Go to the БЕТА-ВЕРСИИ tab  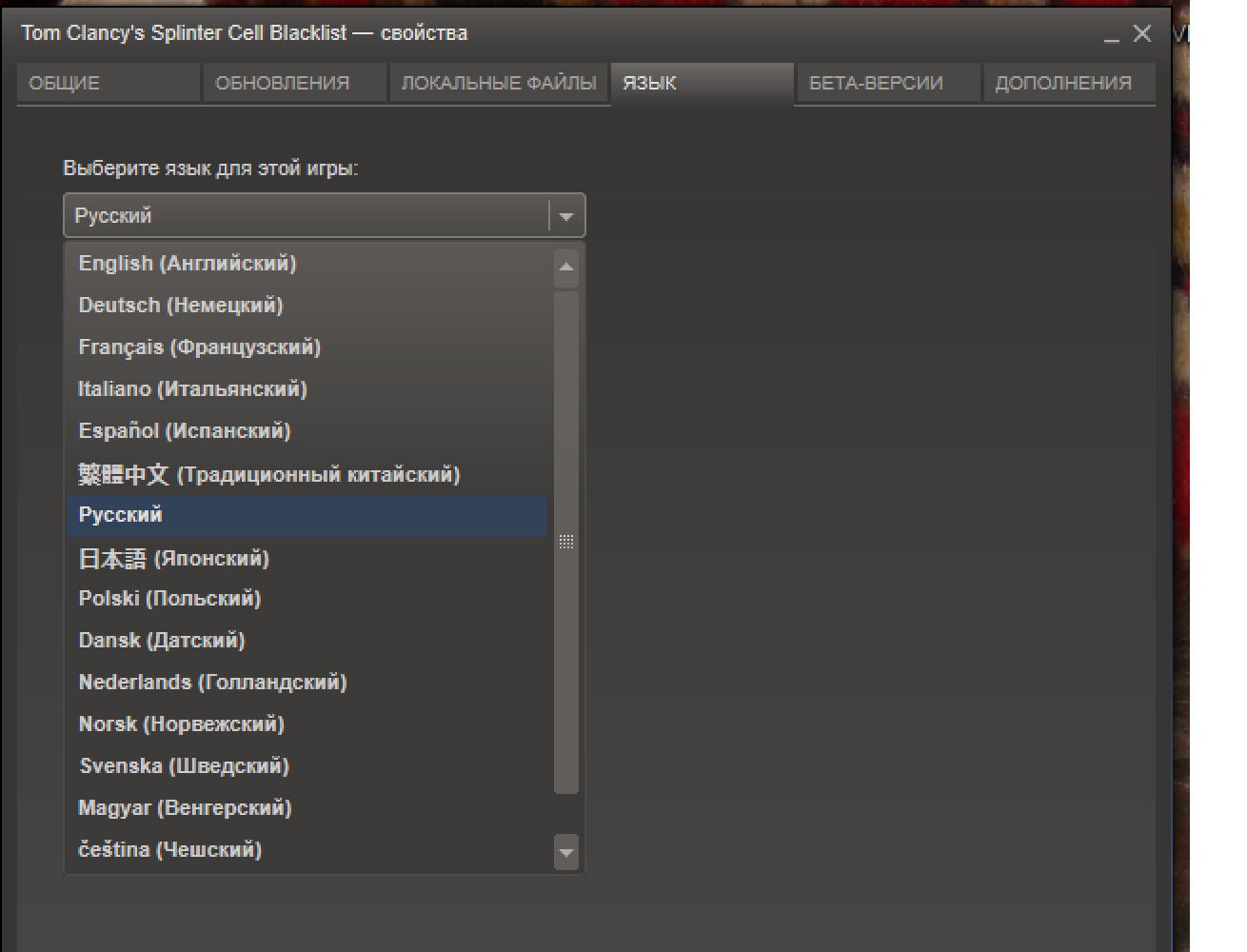(x=888, y=83)
